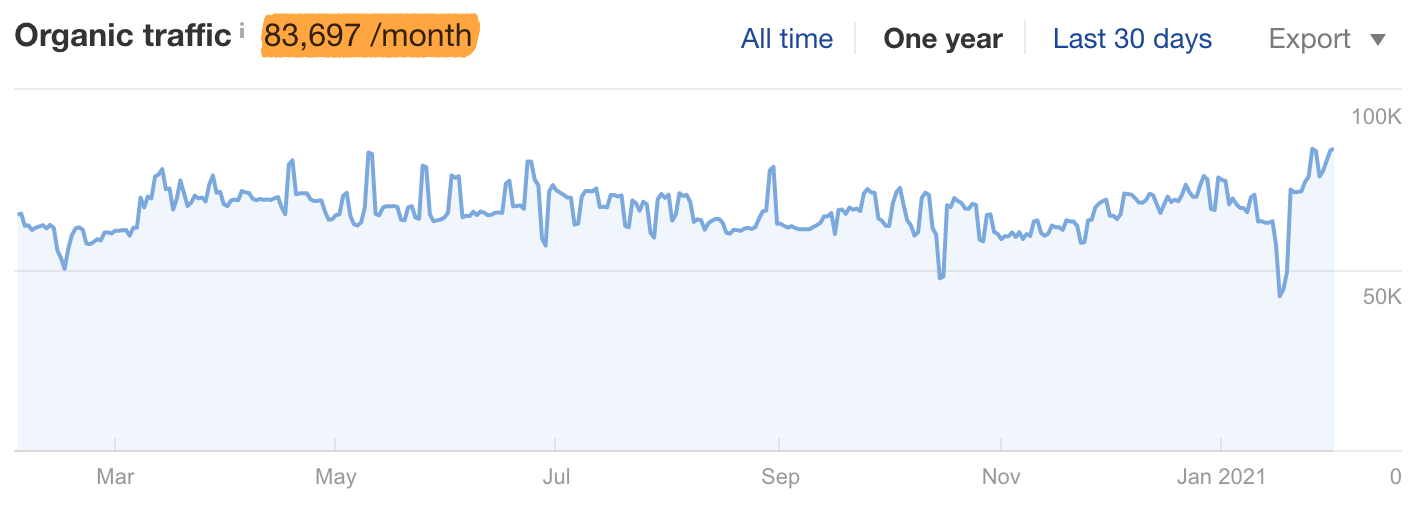This screenshot has height=516, width=1420.
Task: Select the One year range
Action: (x=942, y=39)
